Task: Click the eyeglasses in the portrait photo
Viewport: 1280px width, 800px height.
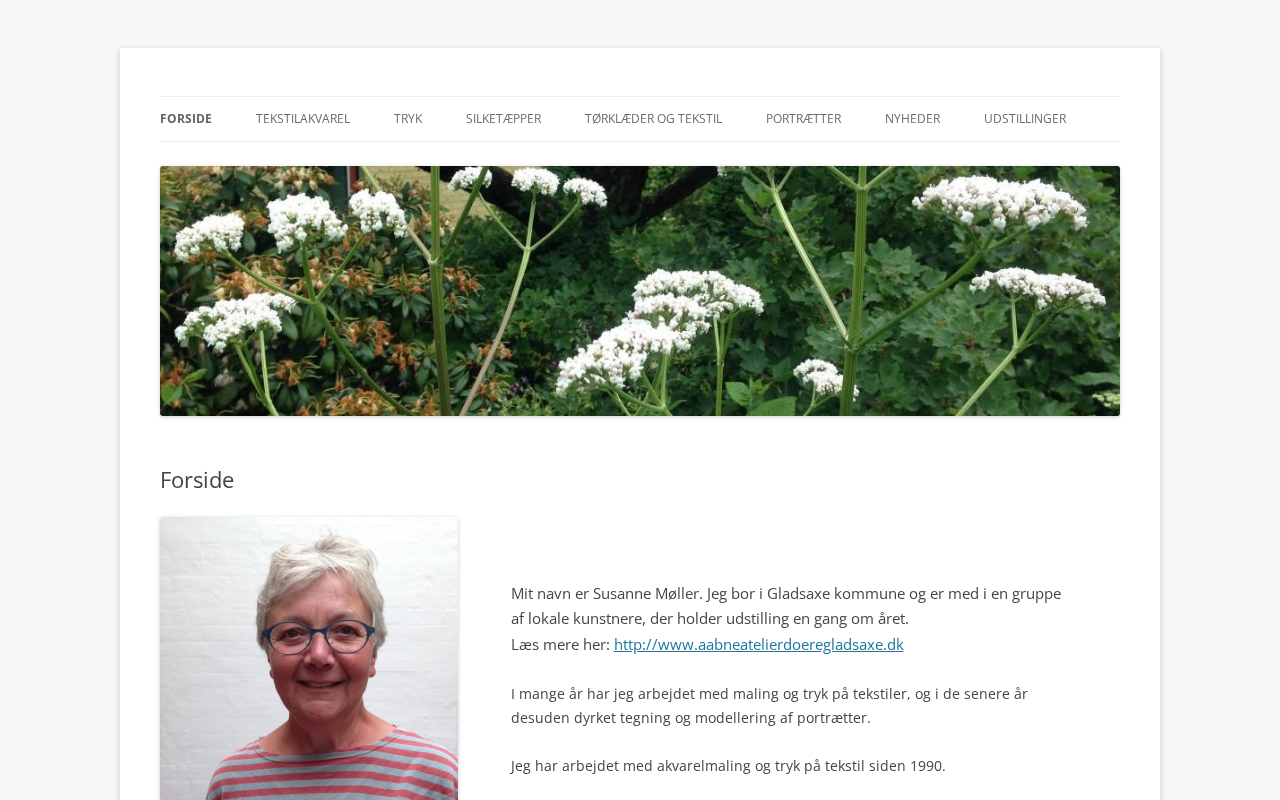Action: point(318,635)
